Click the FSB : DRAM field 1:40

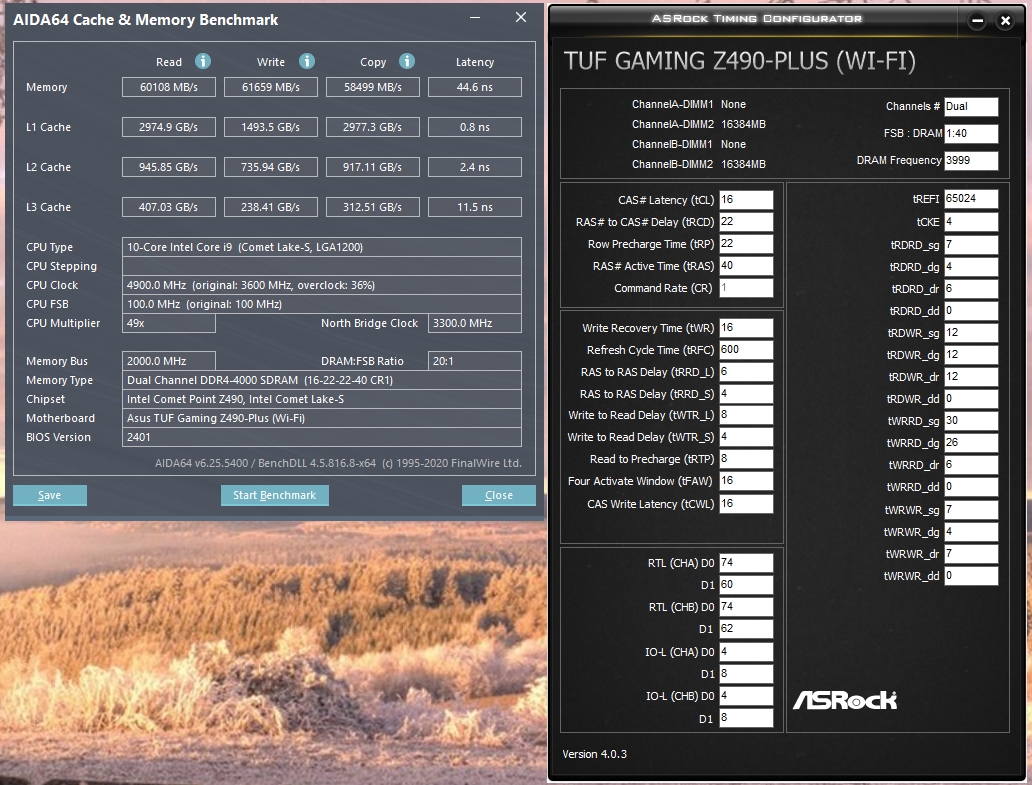click(971, 134)
